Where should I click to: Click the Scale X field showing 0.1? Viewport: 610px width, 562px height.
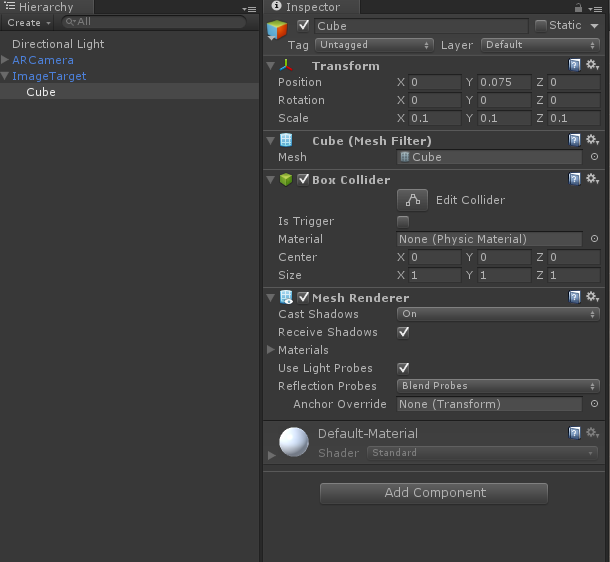435,118
